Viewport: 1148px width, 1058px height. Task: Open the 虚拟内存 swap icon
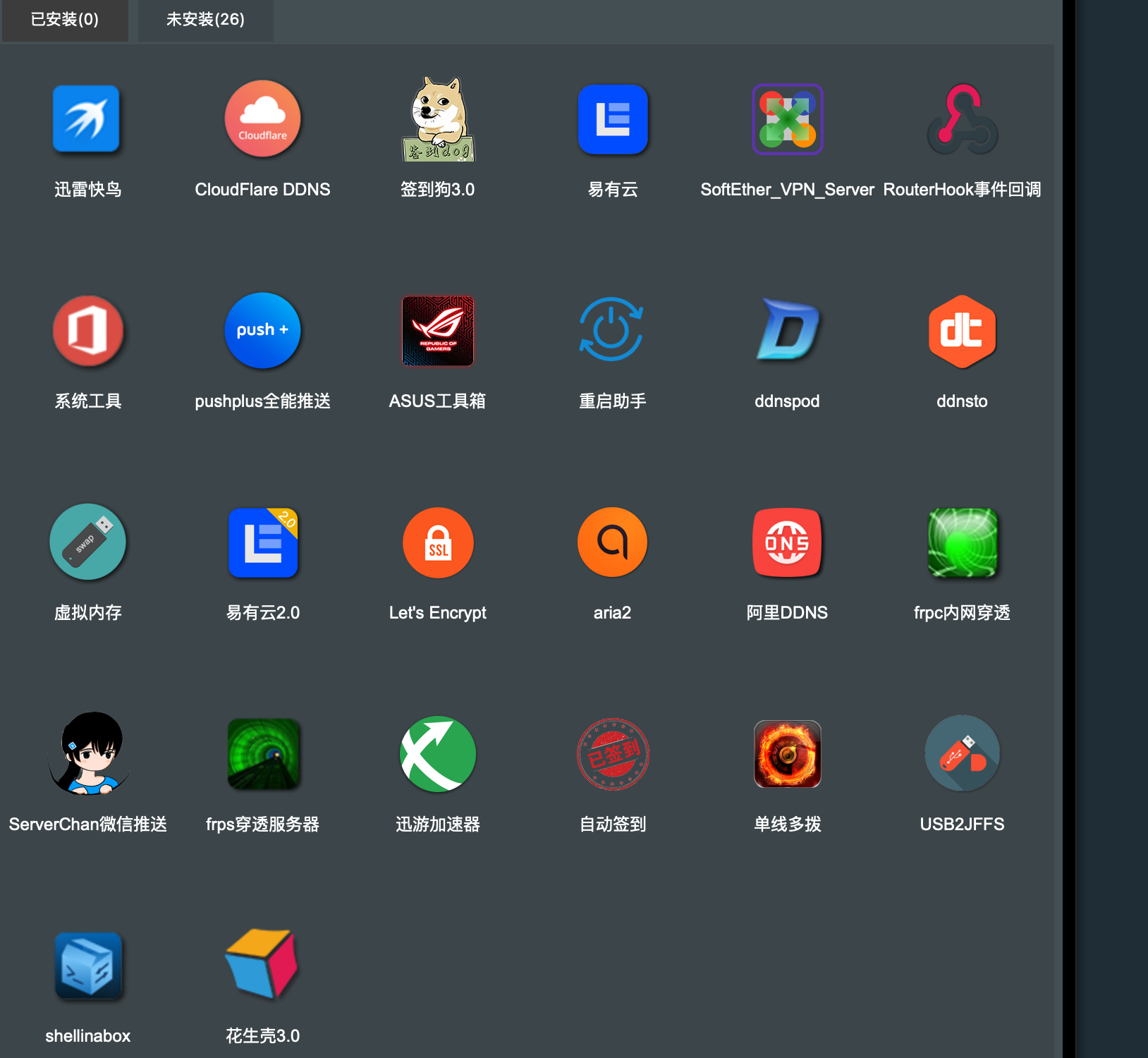click(87, 542)
